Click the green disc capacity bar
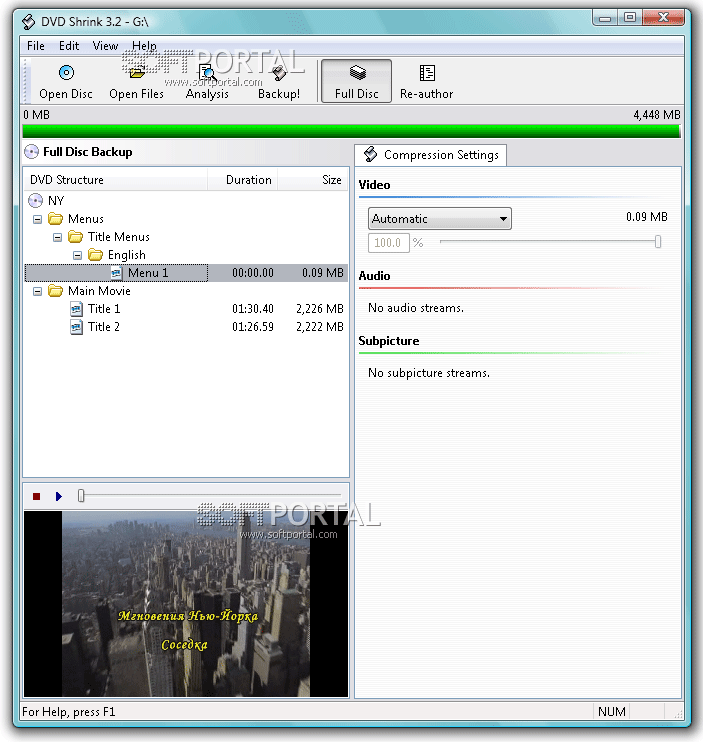Viewport: 703px width, 742px height. pos(351,131)
